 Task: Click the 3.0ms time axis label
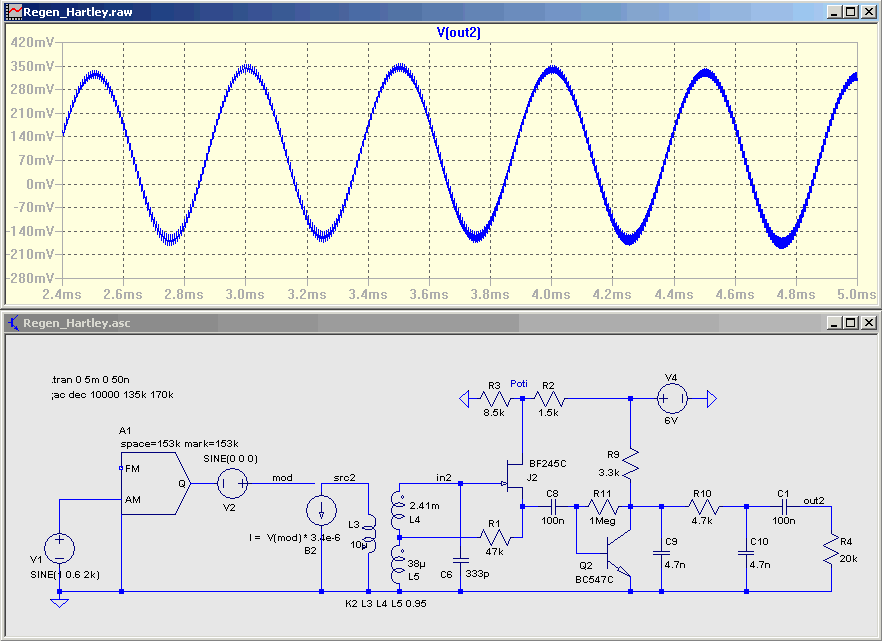point(245,294)
